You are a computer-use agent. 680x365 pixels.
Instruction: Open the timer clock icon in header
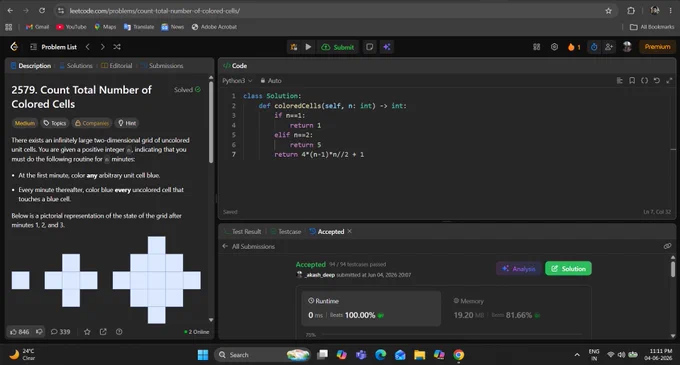point(594,47)
